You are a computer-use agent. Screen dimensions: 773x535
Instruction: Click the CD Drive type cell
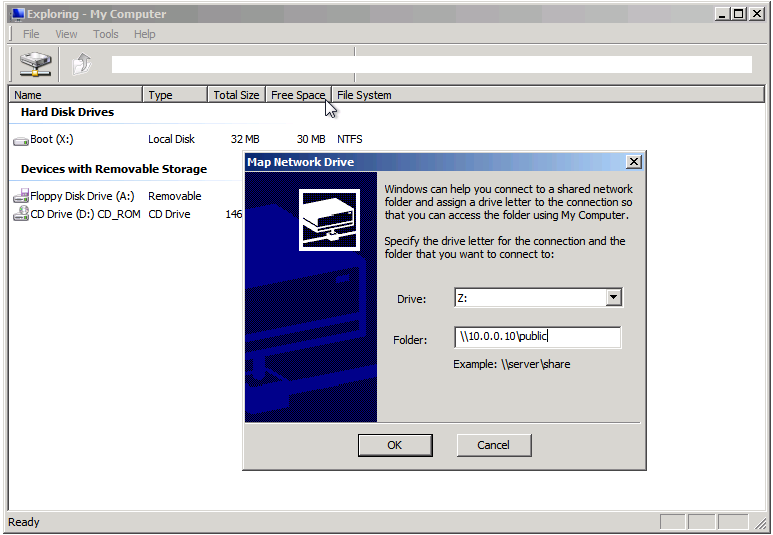point(169,214)
